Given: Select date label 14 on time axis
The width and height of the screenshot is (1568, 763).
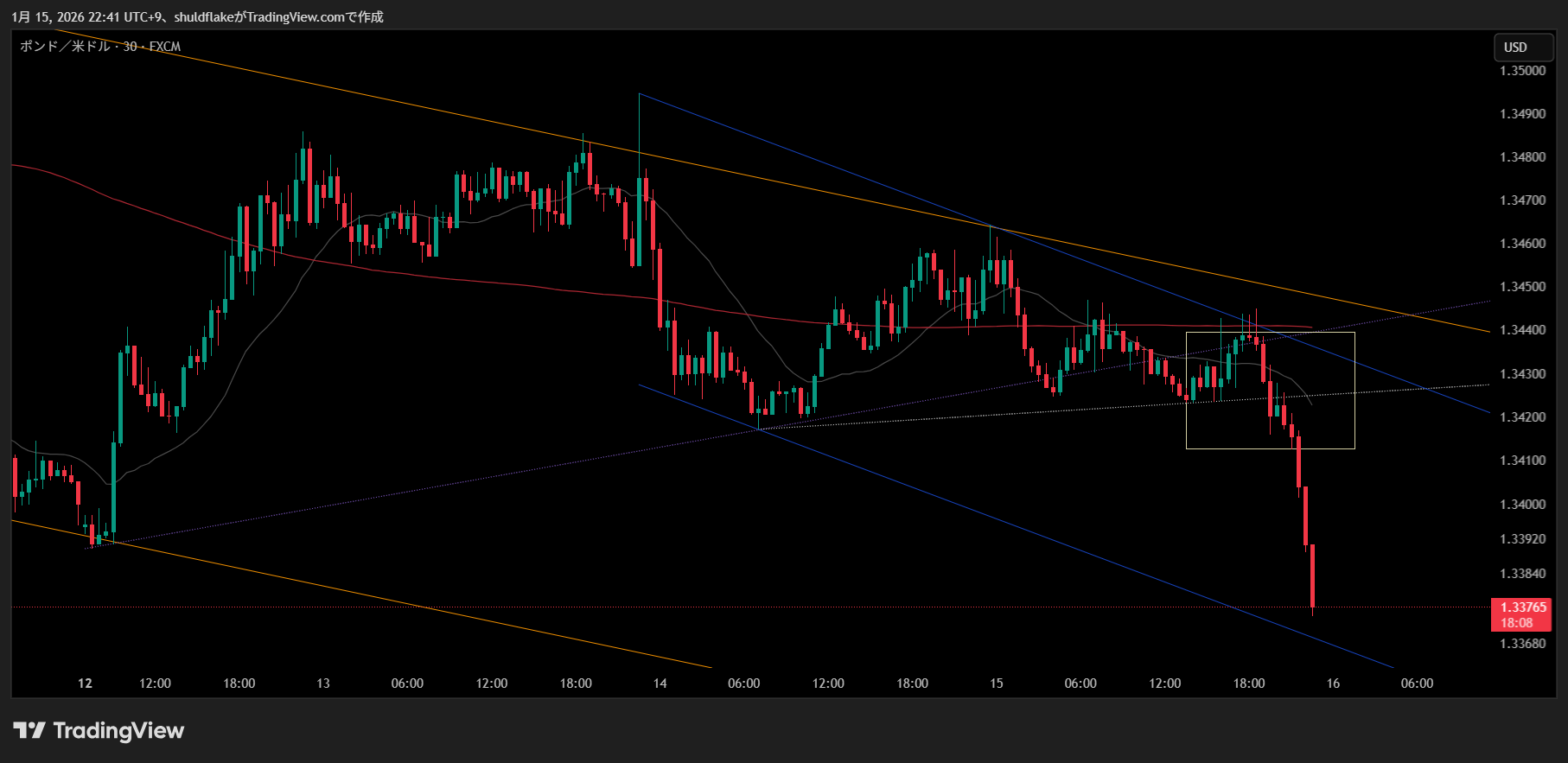Looking at the screenshot, I should pyautogui.click(x=660, y=684).
